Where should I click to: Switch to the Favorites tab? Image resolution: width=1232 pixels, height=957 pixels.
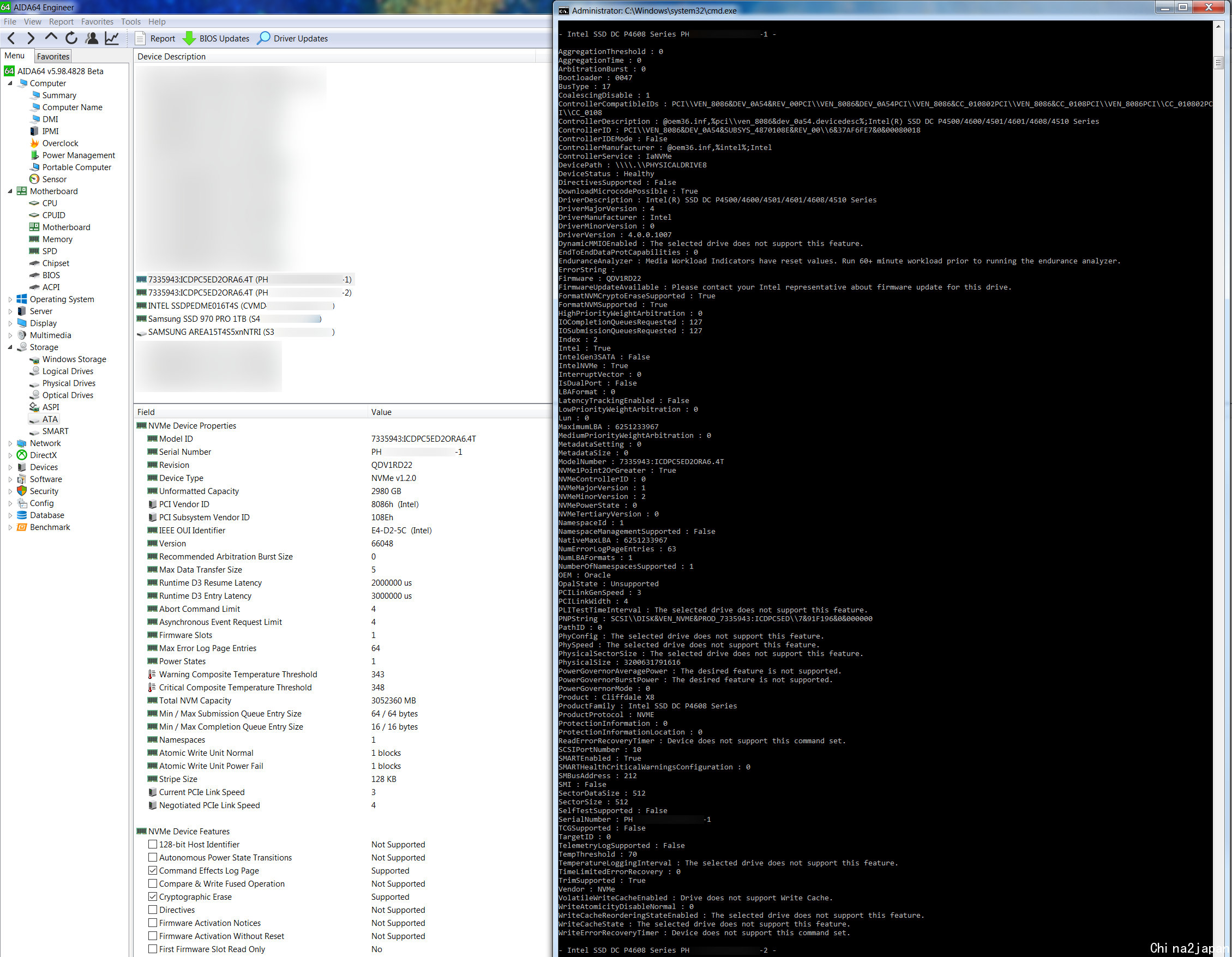pyautogui.click(x=53, y=56)
